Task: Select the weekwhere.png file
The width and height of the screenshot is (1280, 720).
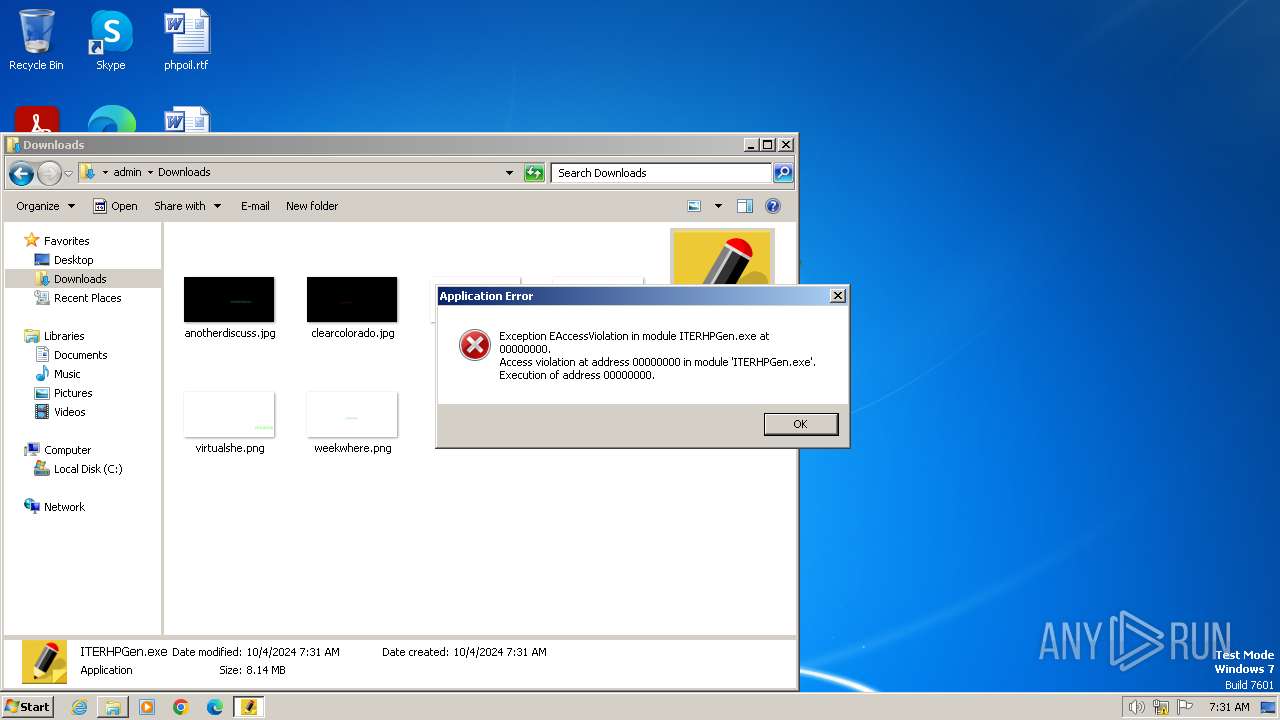Action: (352, 422)
